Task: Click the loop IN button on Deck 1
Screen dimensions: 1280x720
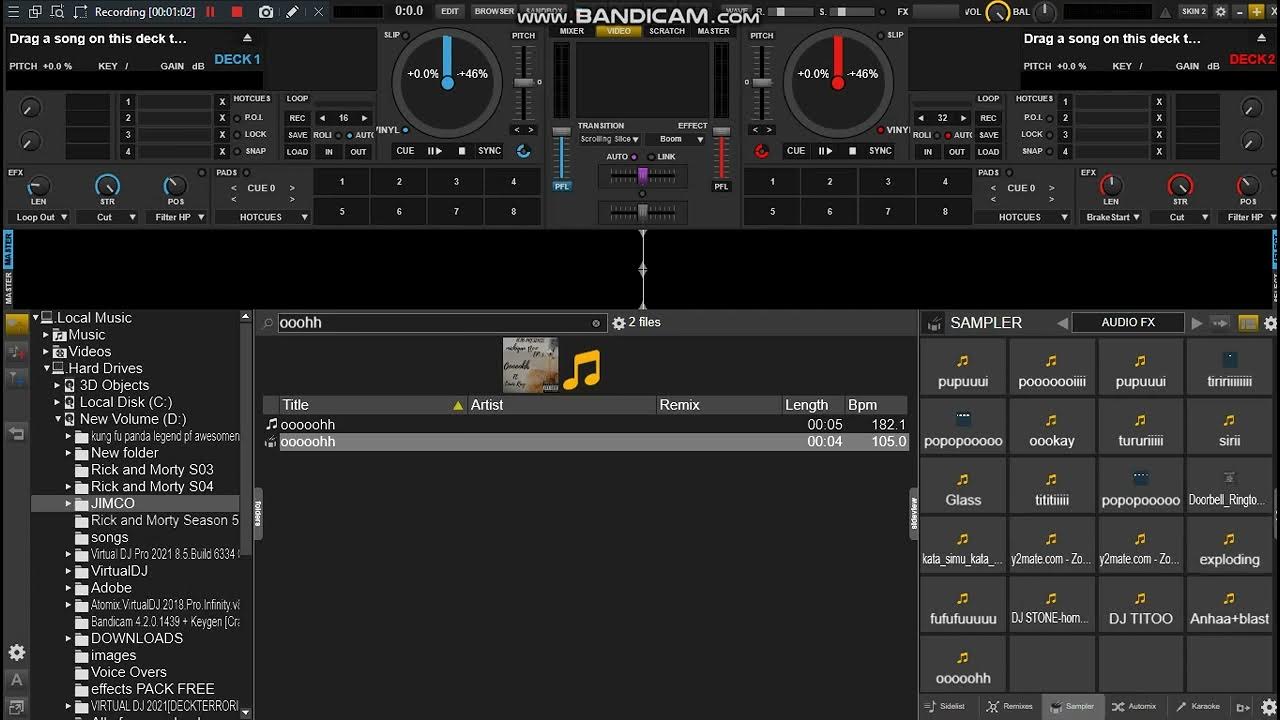Action: [329, 152]
